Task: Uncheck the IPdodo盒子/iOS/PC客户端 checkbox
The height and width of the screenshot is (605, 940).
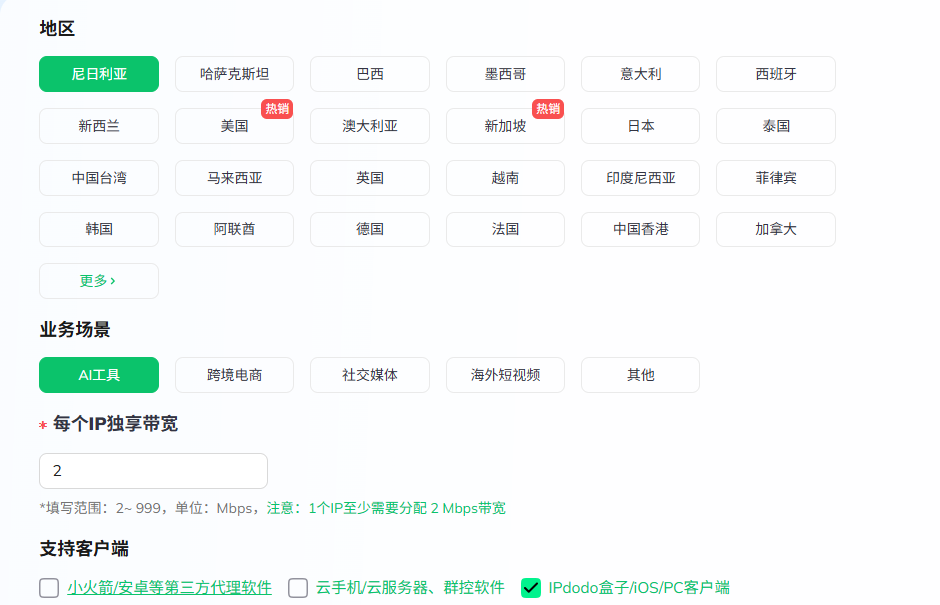Action: pyautogui.click(x=531, y=588)
